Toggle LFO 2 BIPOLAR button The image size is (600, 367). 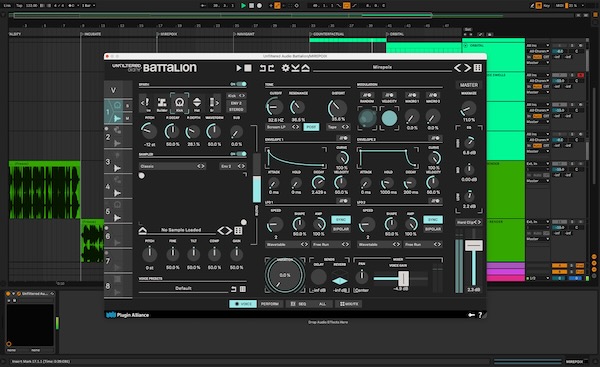(433, 229)
